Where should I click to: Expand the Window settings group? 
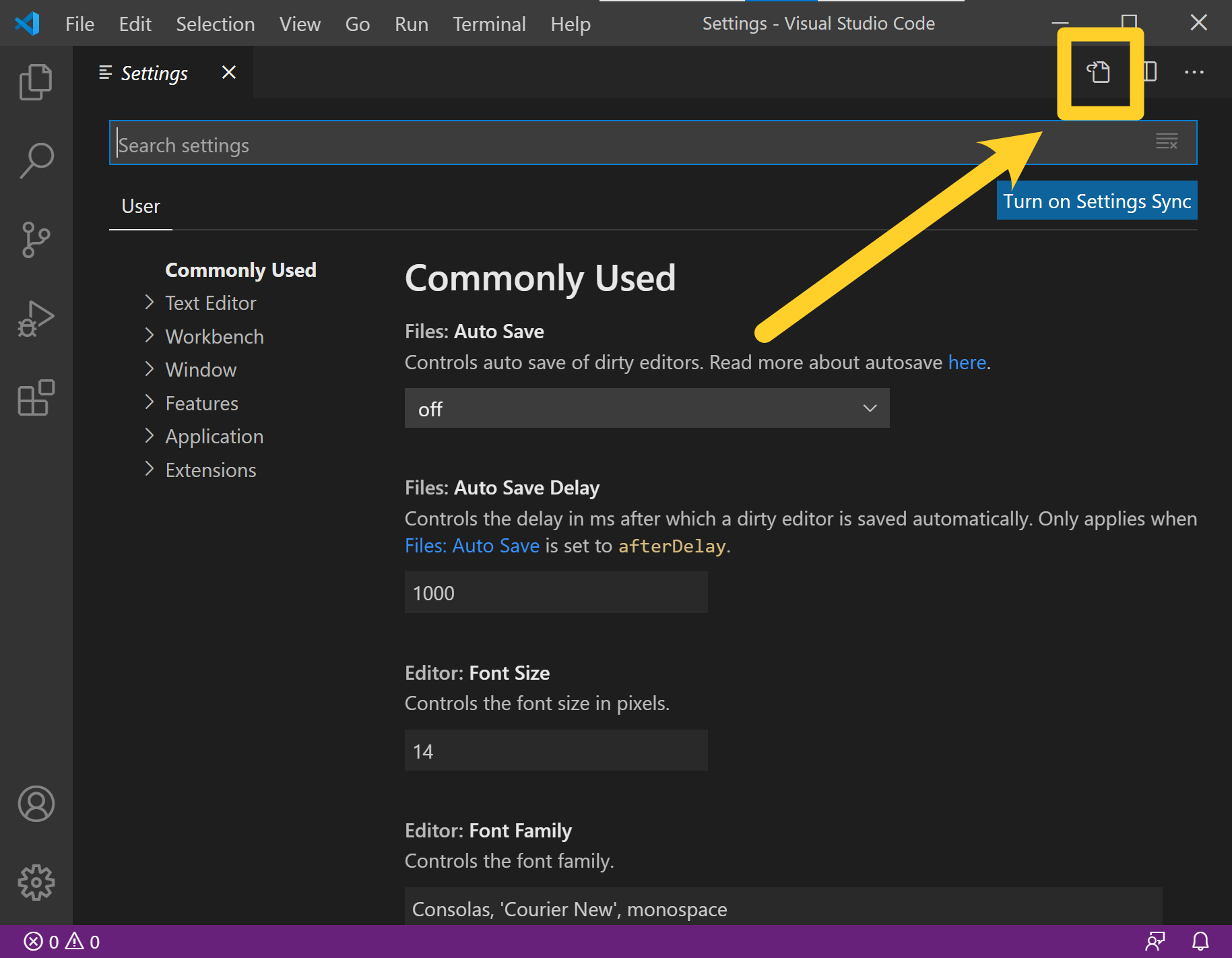pyautogui.click(x=150, y=369)
